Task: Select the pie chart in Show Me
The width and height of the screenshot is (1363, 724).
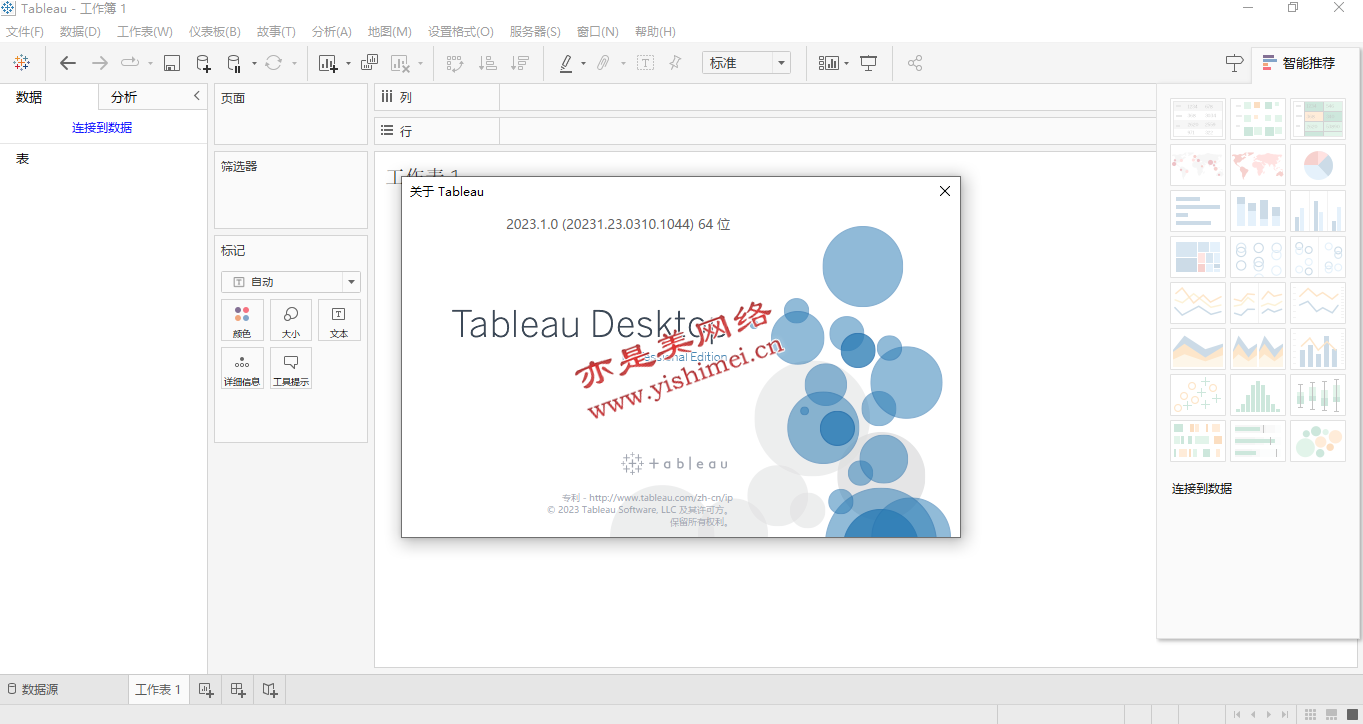Action: (x=1317, y=165)
